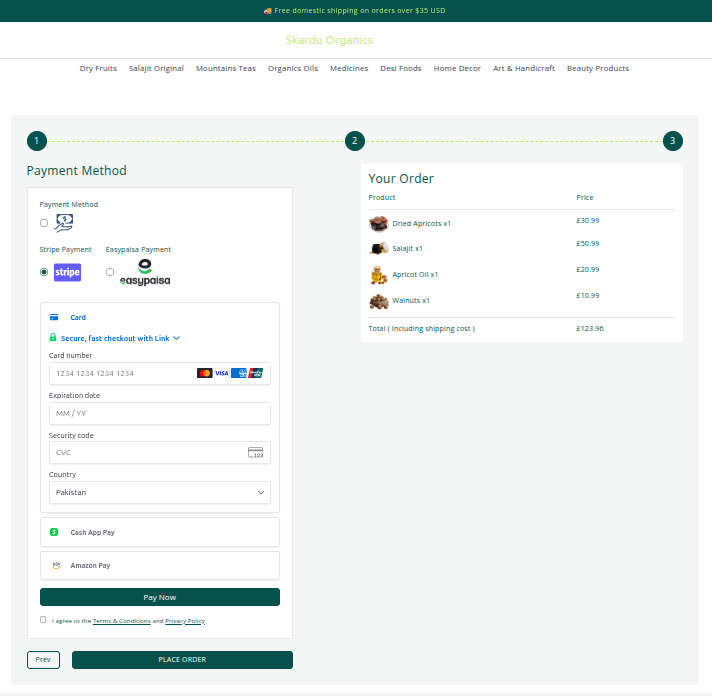
Task: Click the Amazon Pay icon
Action: (x=56, y=565)
